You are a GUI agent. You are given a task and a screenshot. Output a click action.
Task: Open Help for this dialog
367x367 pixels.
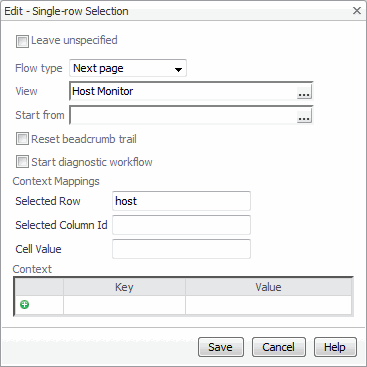pyautogui.click(x=335, y=347)
